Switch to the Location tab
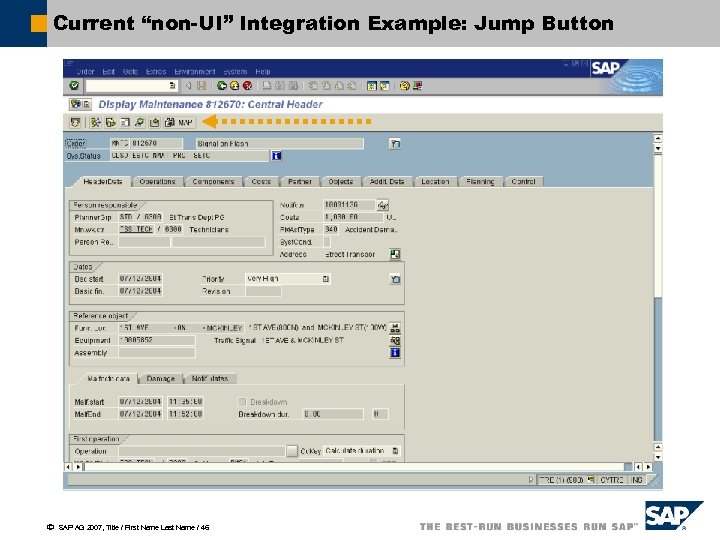The image size is (720, 540). tap(435, 181)
